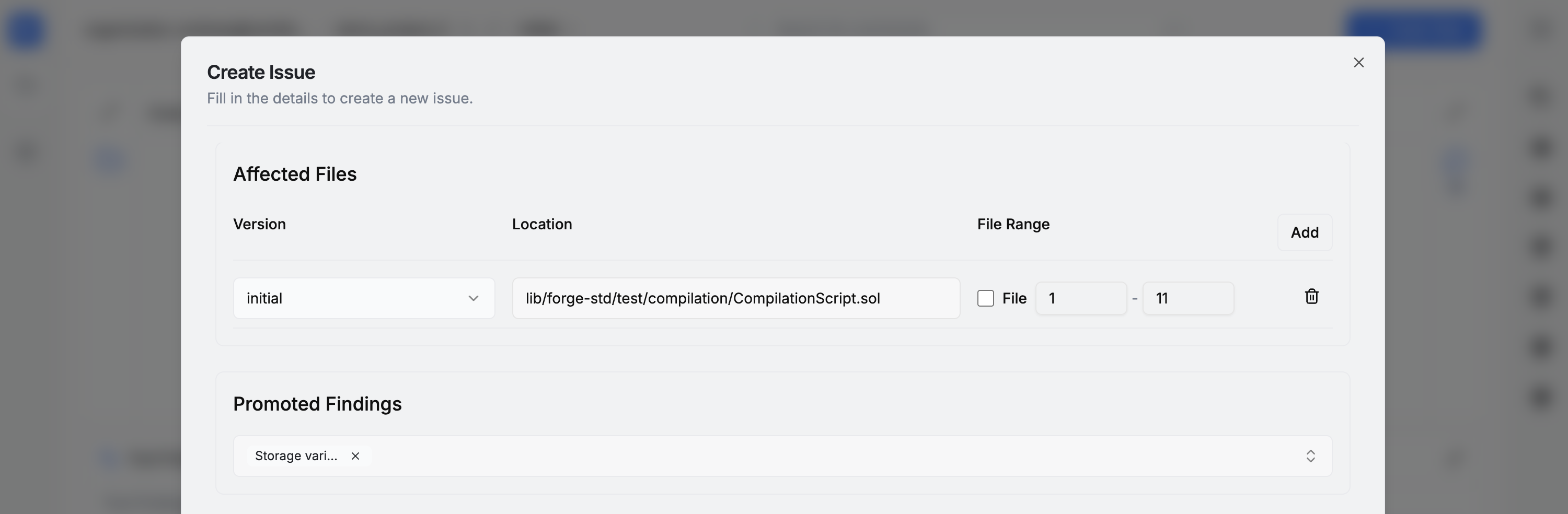This screenshot has width=1568, height=514.
Task: Click the 'Promoted Findings' section heading
Action: [317, 404]
